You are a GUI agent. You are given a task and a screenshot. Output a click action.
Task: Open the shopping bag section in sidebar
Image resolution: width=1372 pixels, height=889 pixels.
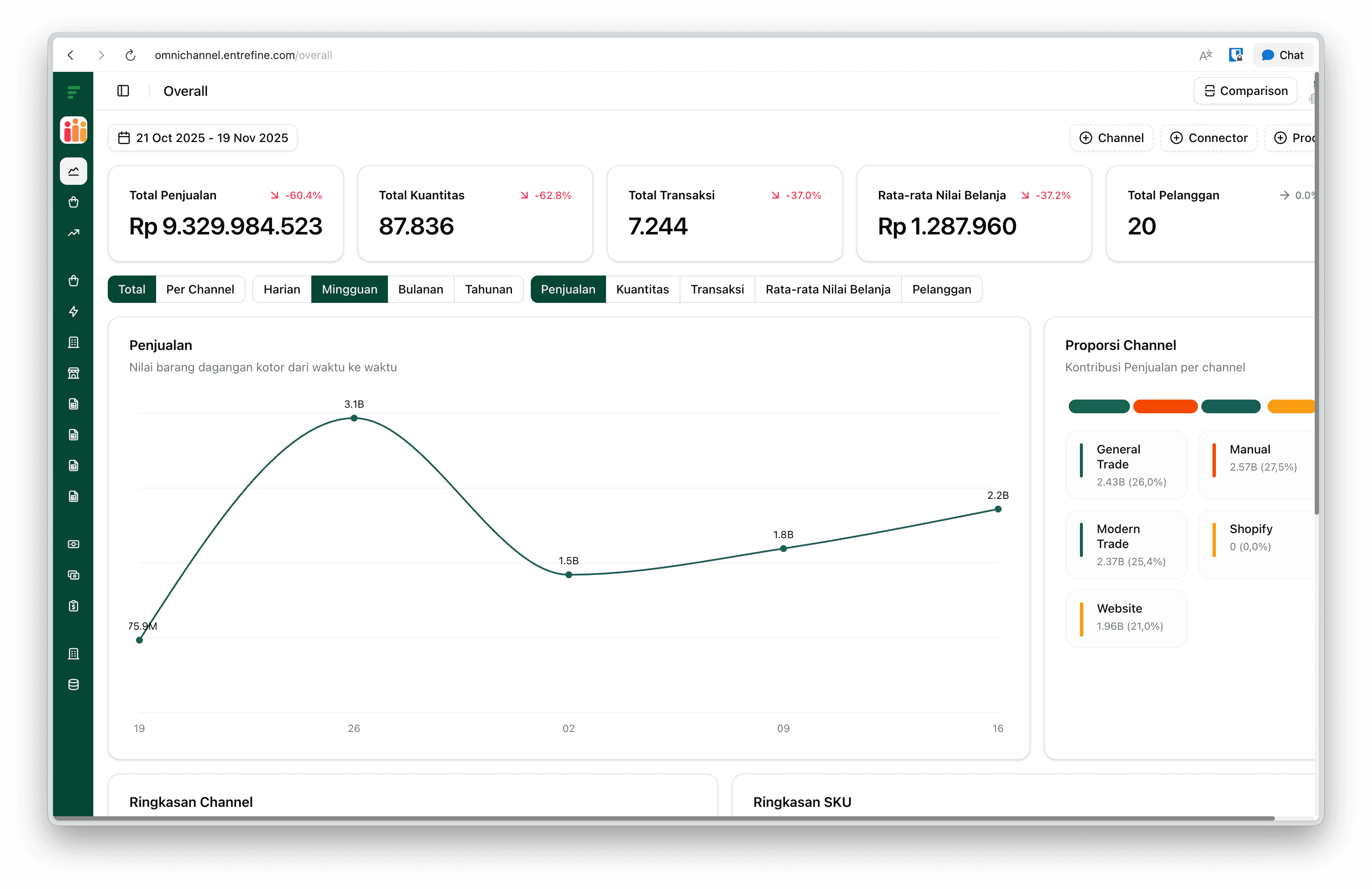(x=73, y=202)
